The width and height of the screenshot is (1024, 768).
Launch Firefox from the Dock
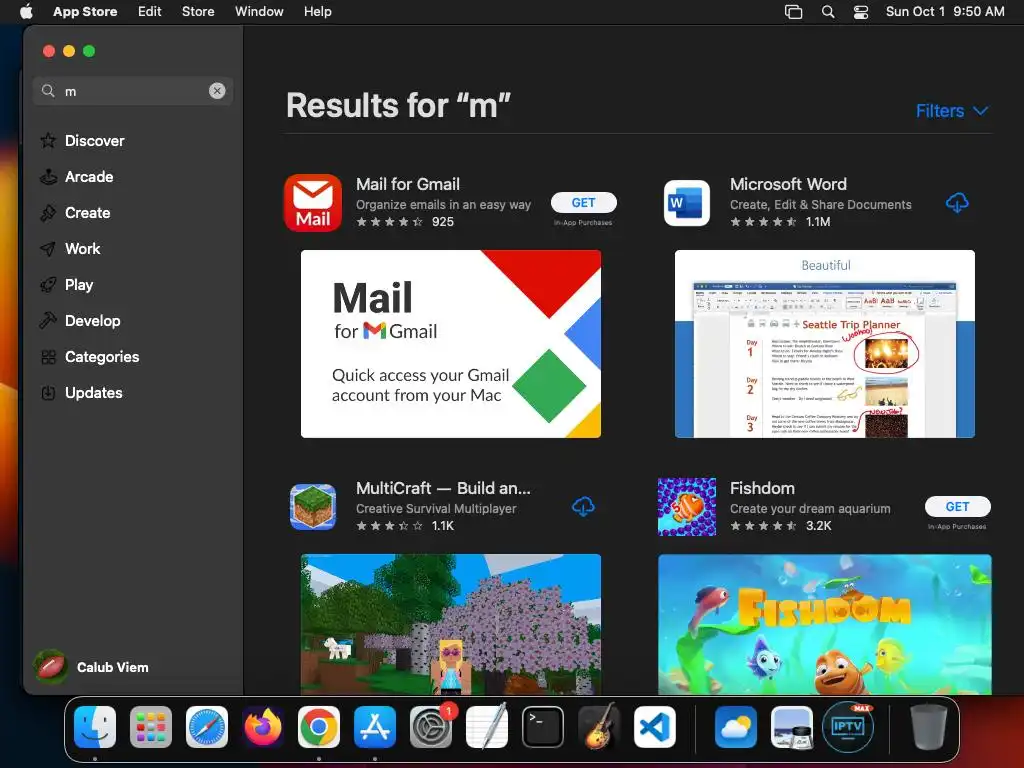pyautogui.click(x=263, y=727)
